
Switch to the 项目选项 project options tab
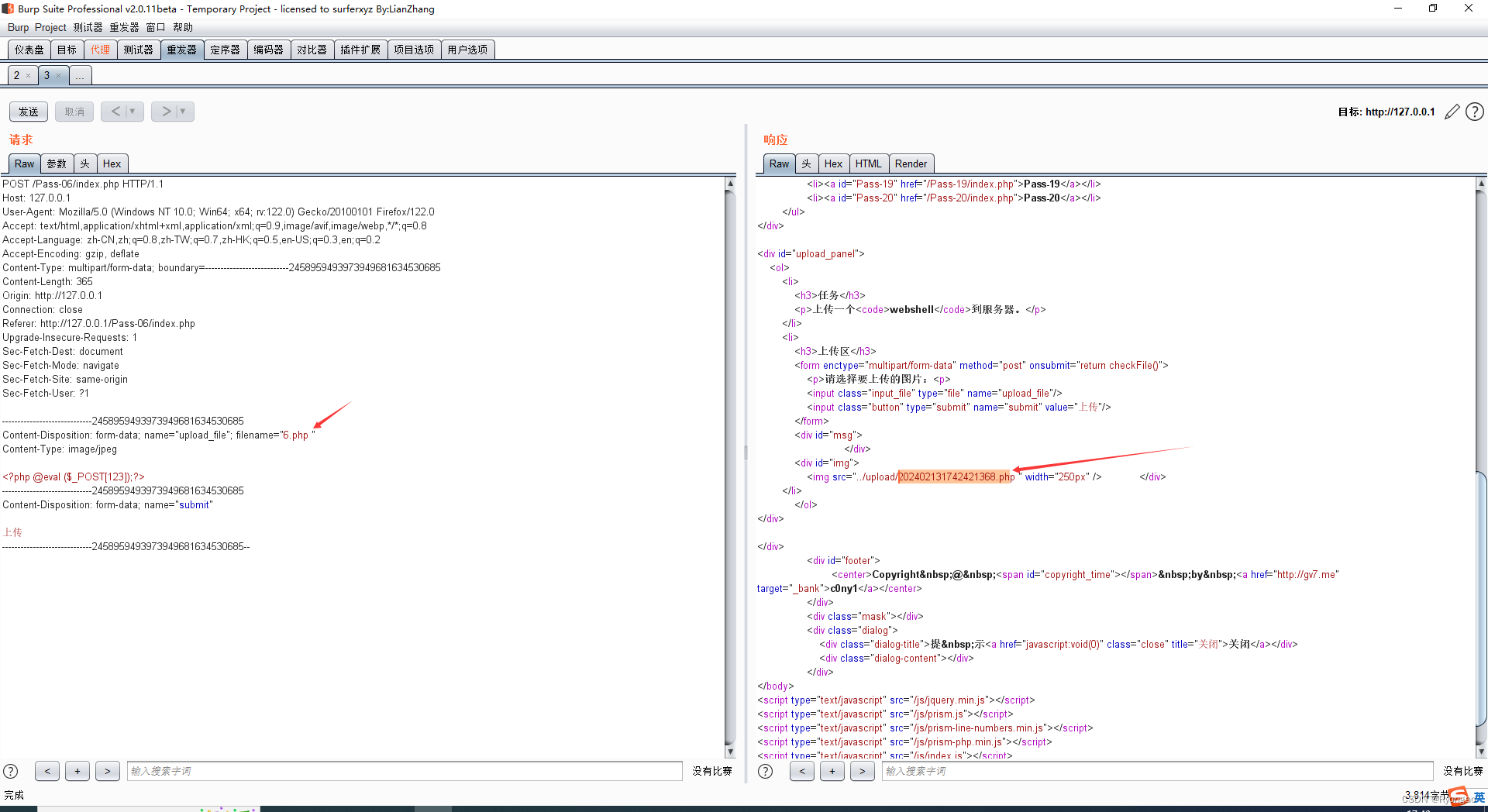click(414, 50)
